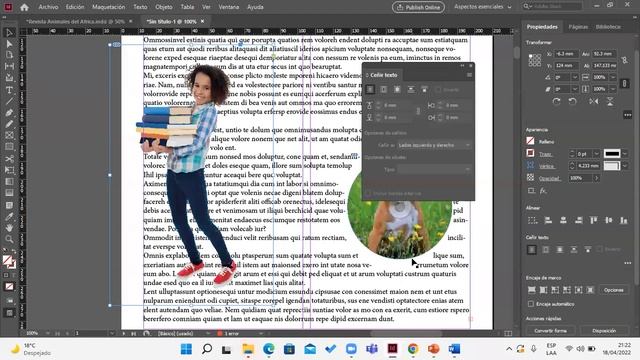This screenshot has height=360, width=640.
Task: Select the Eyedropper tool
Action: tap(9, 216)
